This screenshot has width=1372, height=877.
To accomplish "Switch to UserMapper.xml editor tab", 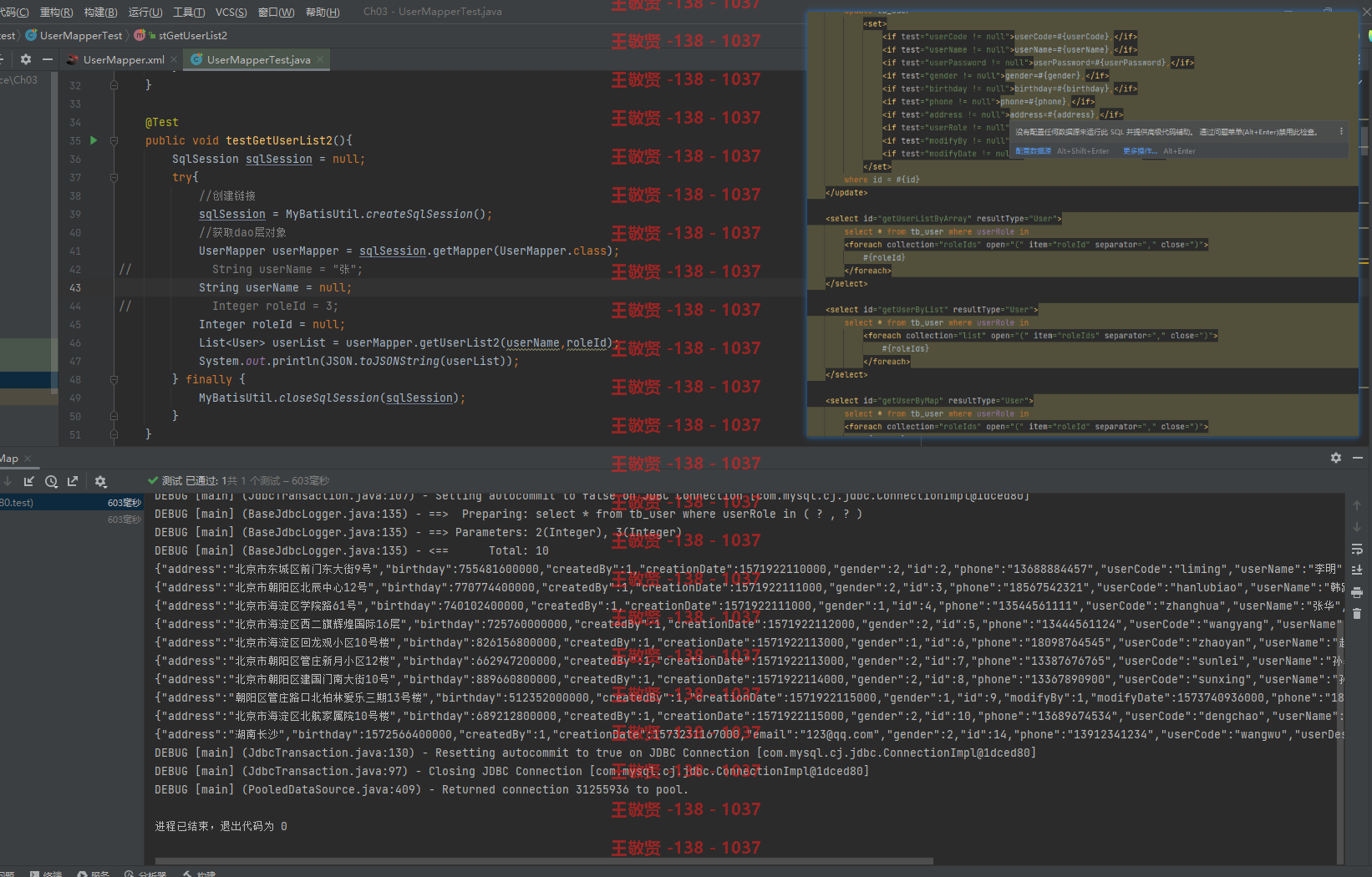I will tap(123, 59).
